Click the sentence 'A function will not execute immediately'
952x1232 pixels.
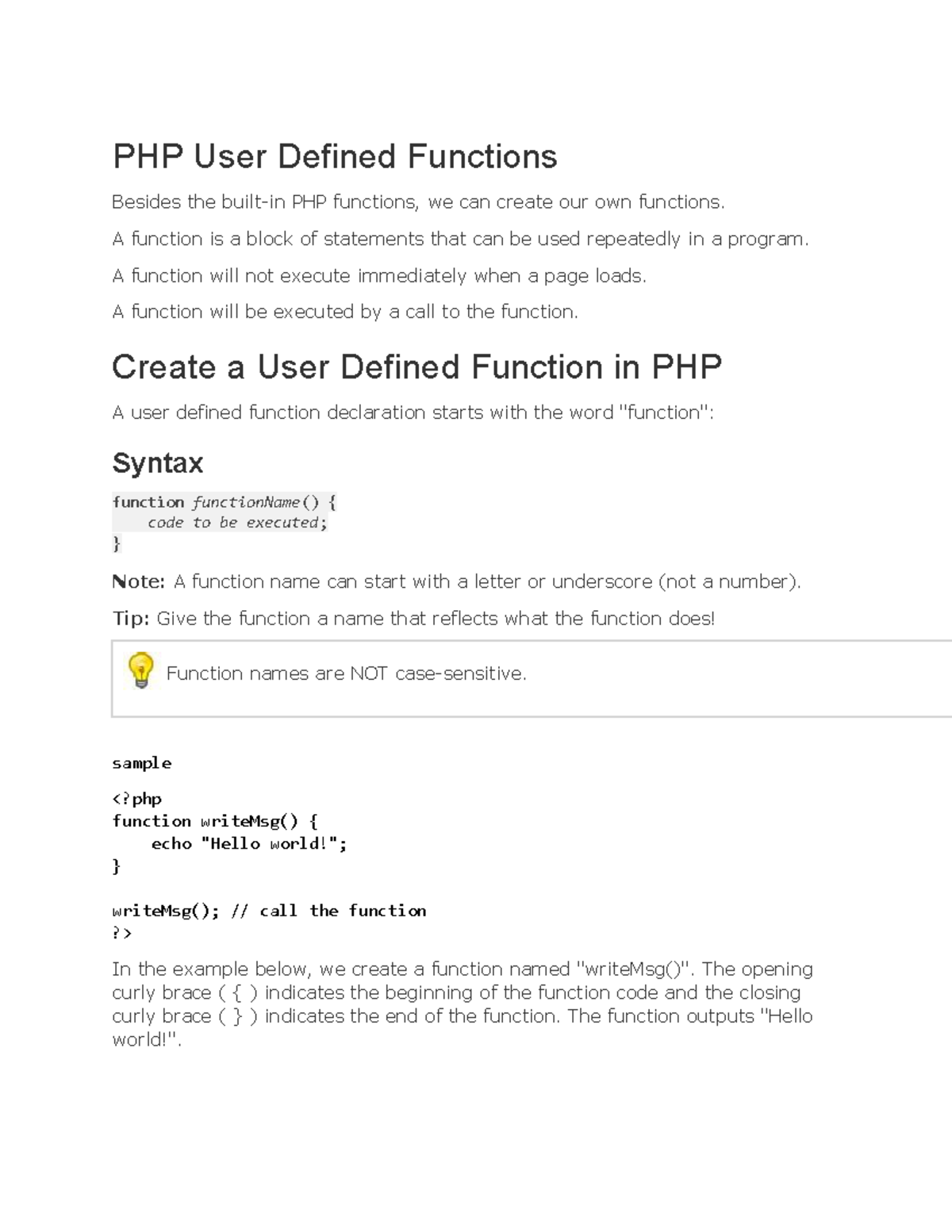379,275
